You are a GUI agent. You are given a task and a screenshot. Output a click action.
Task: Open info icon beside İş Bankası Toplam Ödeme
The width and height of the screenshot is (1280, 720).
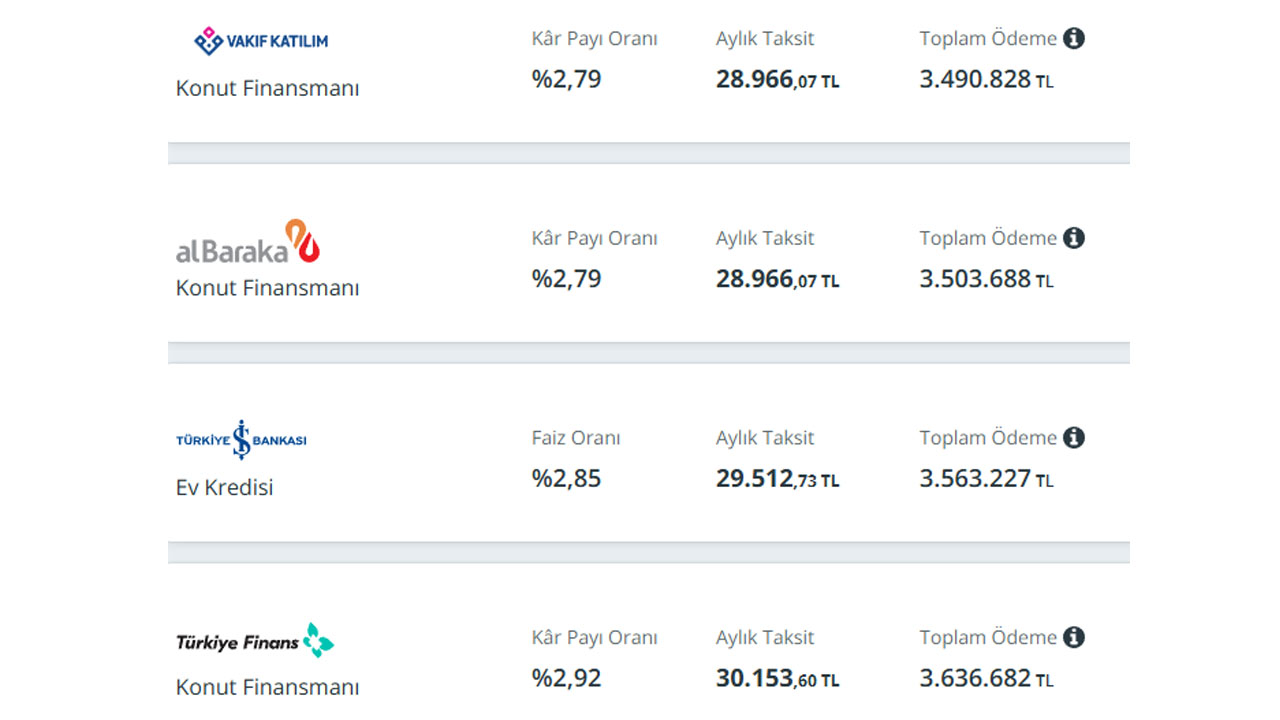pyautogui.click(x=1074, y=438)
